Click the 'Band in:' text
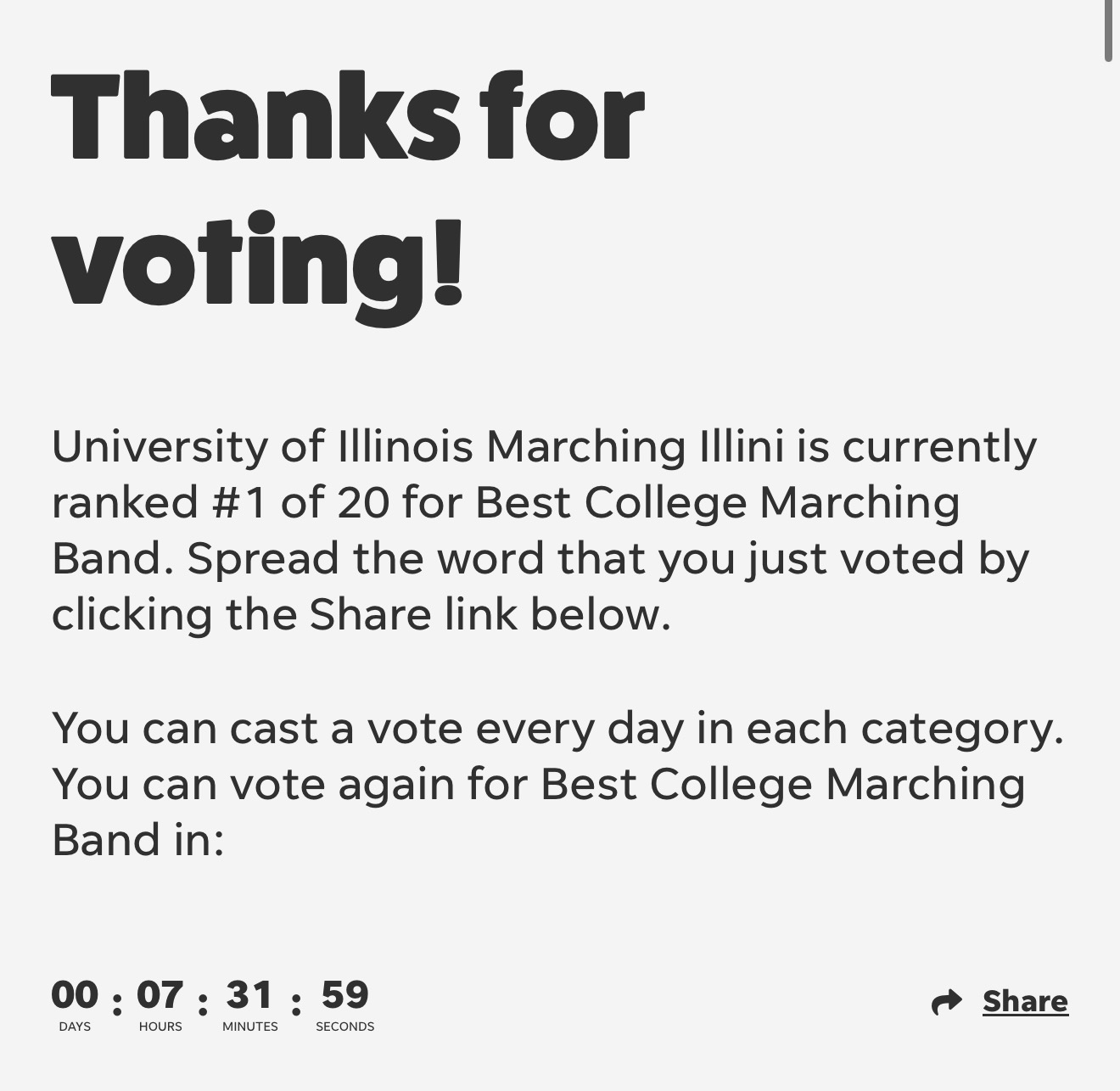The height and width of the screenshot is (1091, 1120). (x=137, y=840)
